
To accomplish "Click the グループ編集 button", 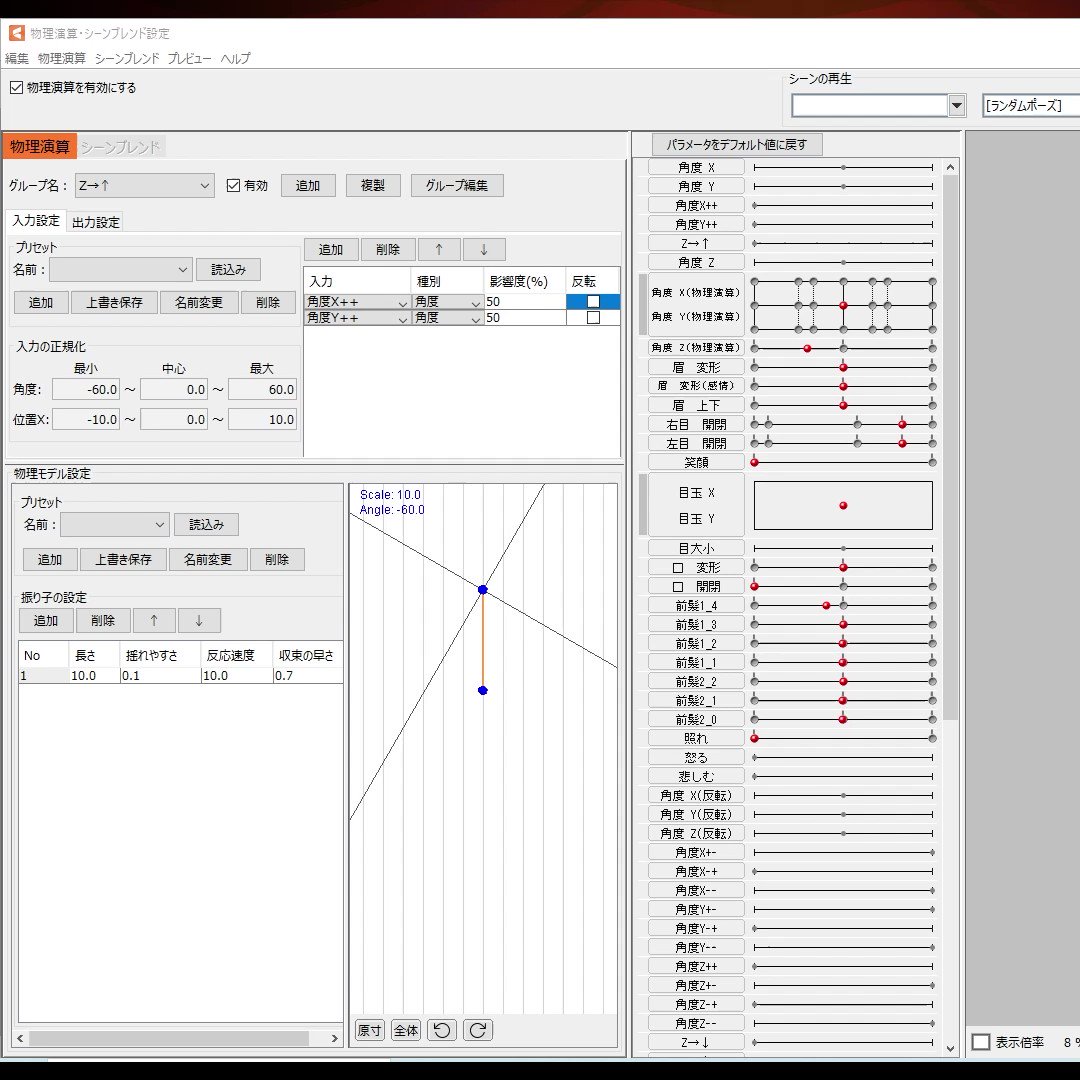I will [x=457, y=185].
